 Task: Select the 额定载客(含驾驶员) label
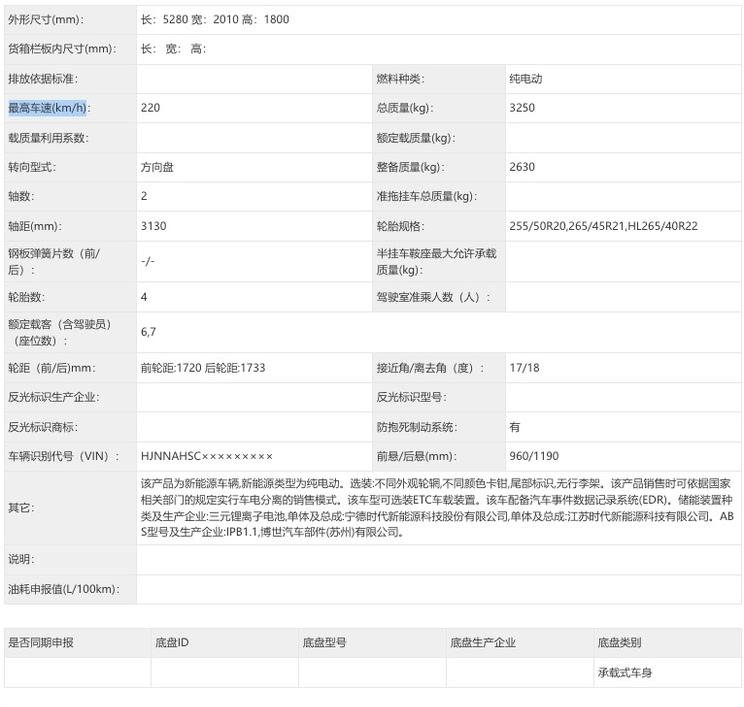(60, 333)
